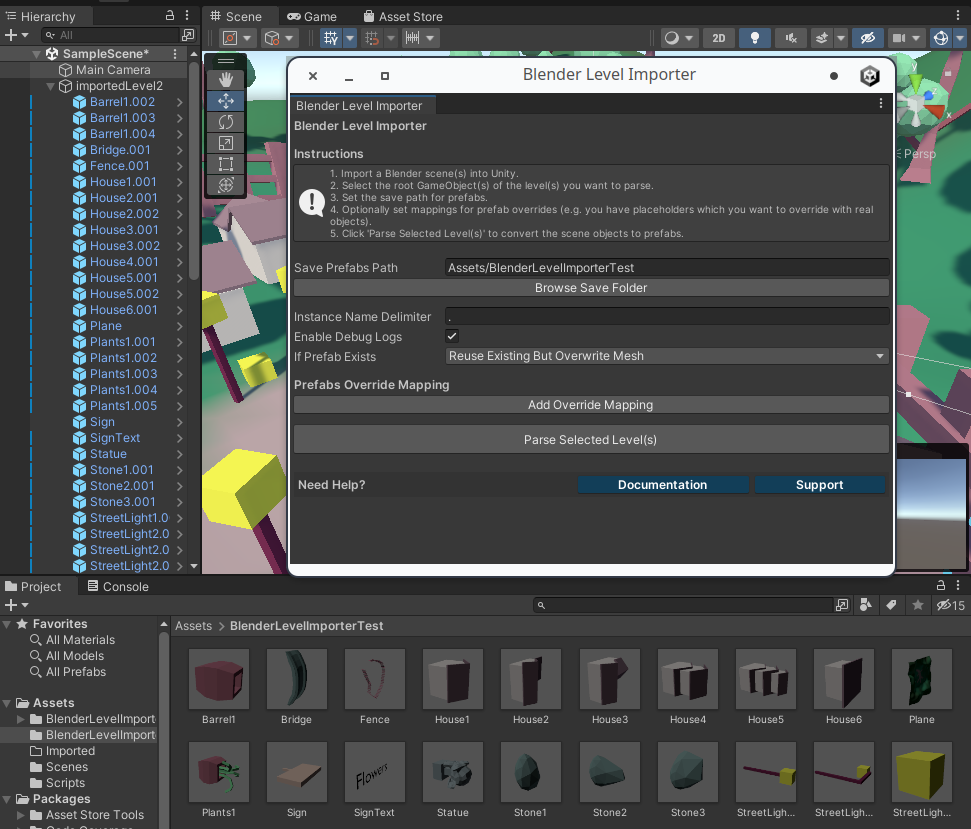Screen dimensions: 971x829
Task: Click the Hierarchy search-by-type icon
Action: point(188,35)
